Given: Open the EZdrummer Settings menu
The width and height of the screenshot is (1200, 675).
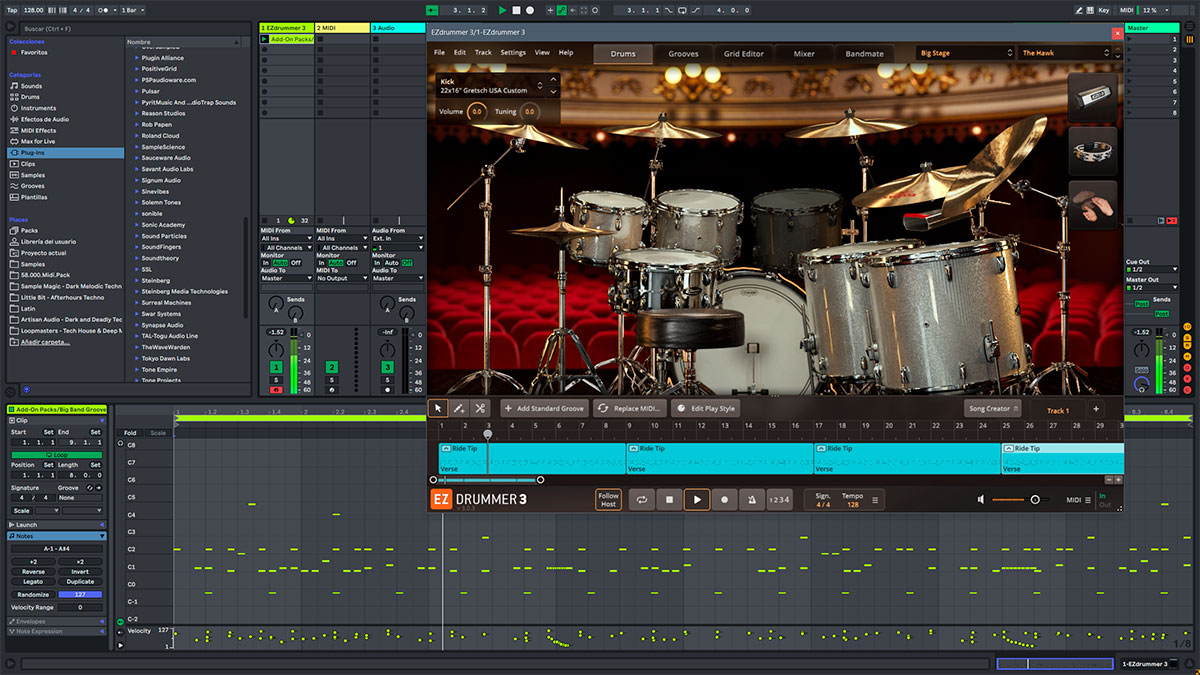Looking at the screenshot, I should (513, 52).
